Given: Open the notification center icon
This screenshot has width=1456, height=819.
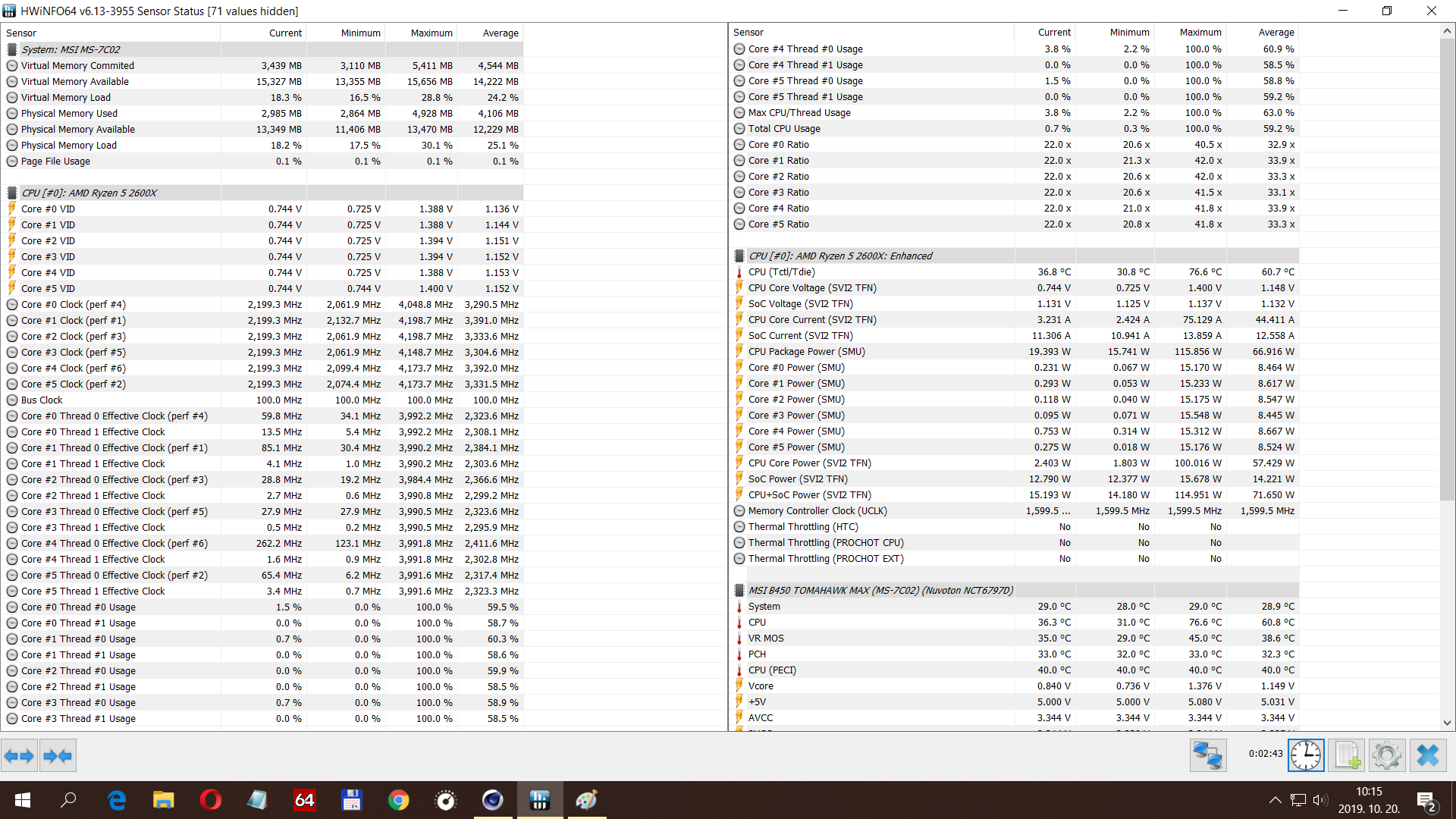Looking at the screenshot, I should click(x=1426, y=801).
